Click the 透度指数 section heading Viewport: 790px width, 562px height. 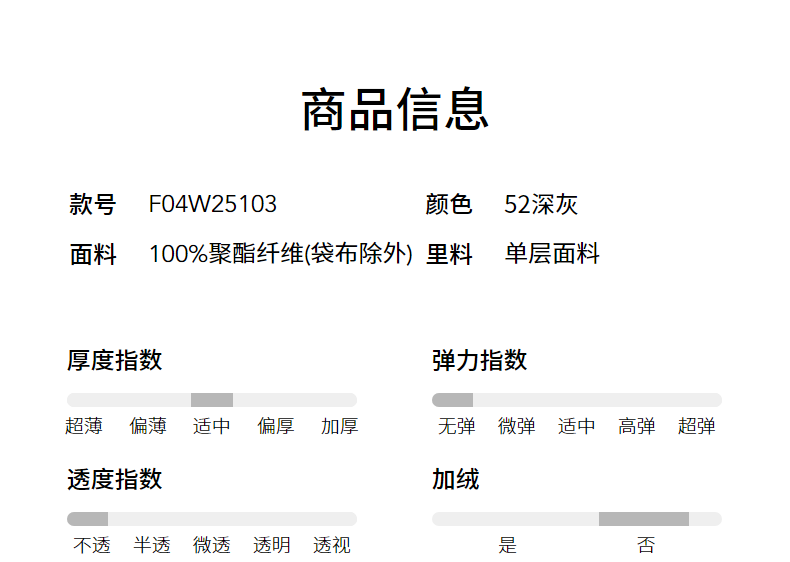(115, 480)
